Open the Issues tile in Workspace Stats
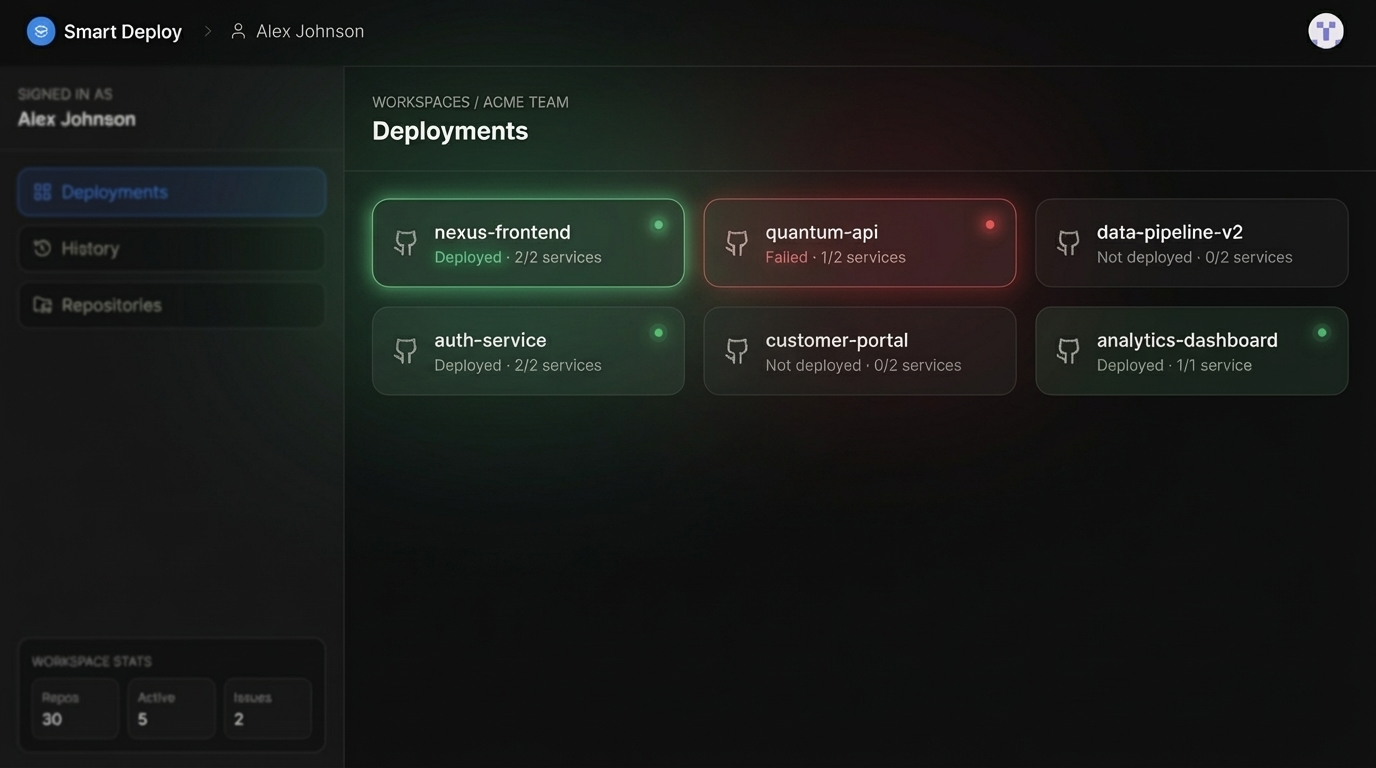Image resolution: width=1376 pixels, height=768 pixels. tap(267, 708)
